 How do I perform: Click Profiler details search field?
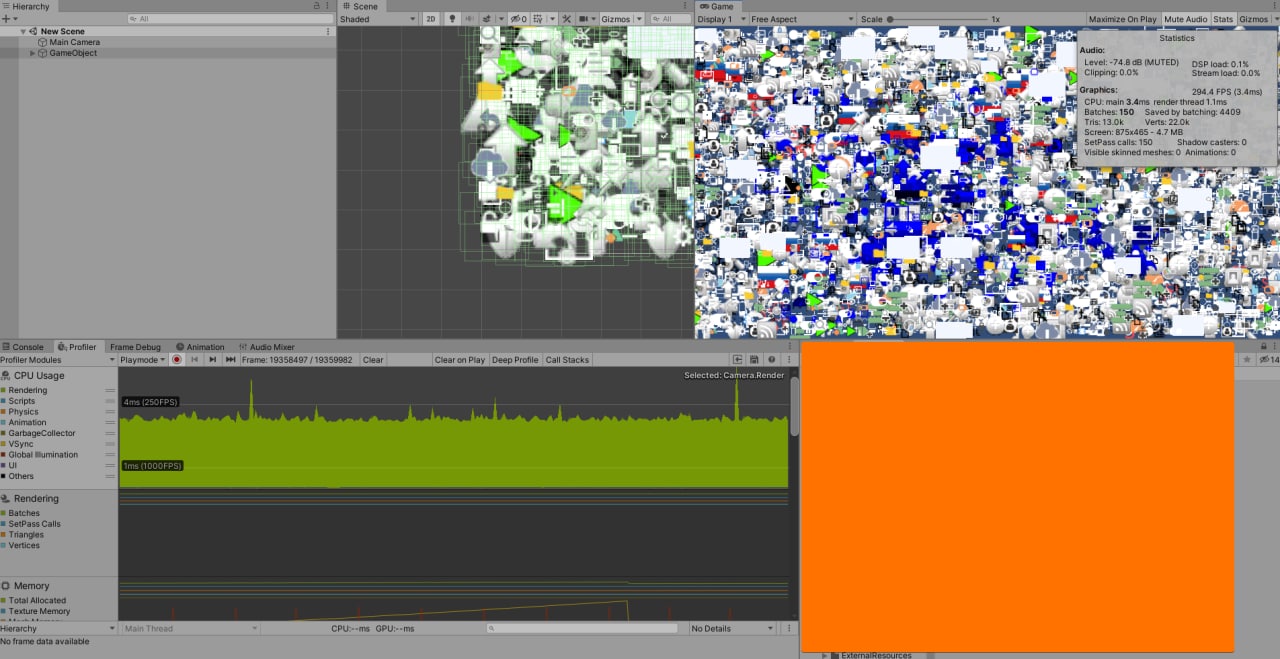(582, 628)
